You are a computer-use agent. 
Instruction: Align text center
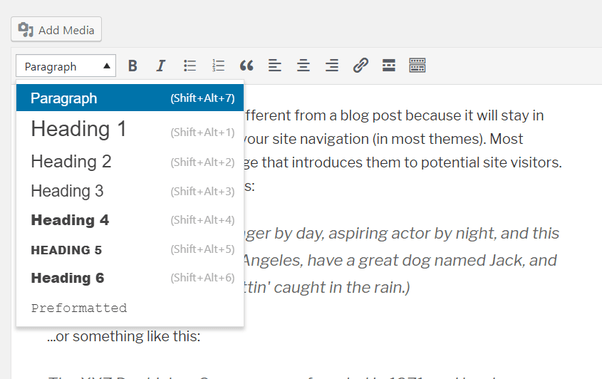[303, 66]
